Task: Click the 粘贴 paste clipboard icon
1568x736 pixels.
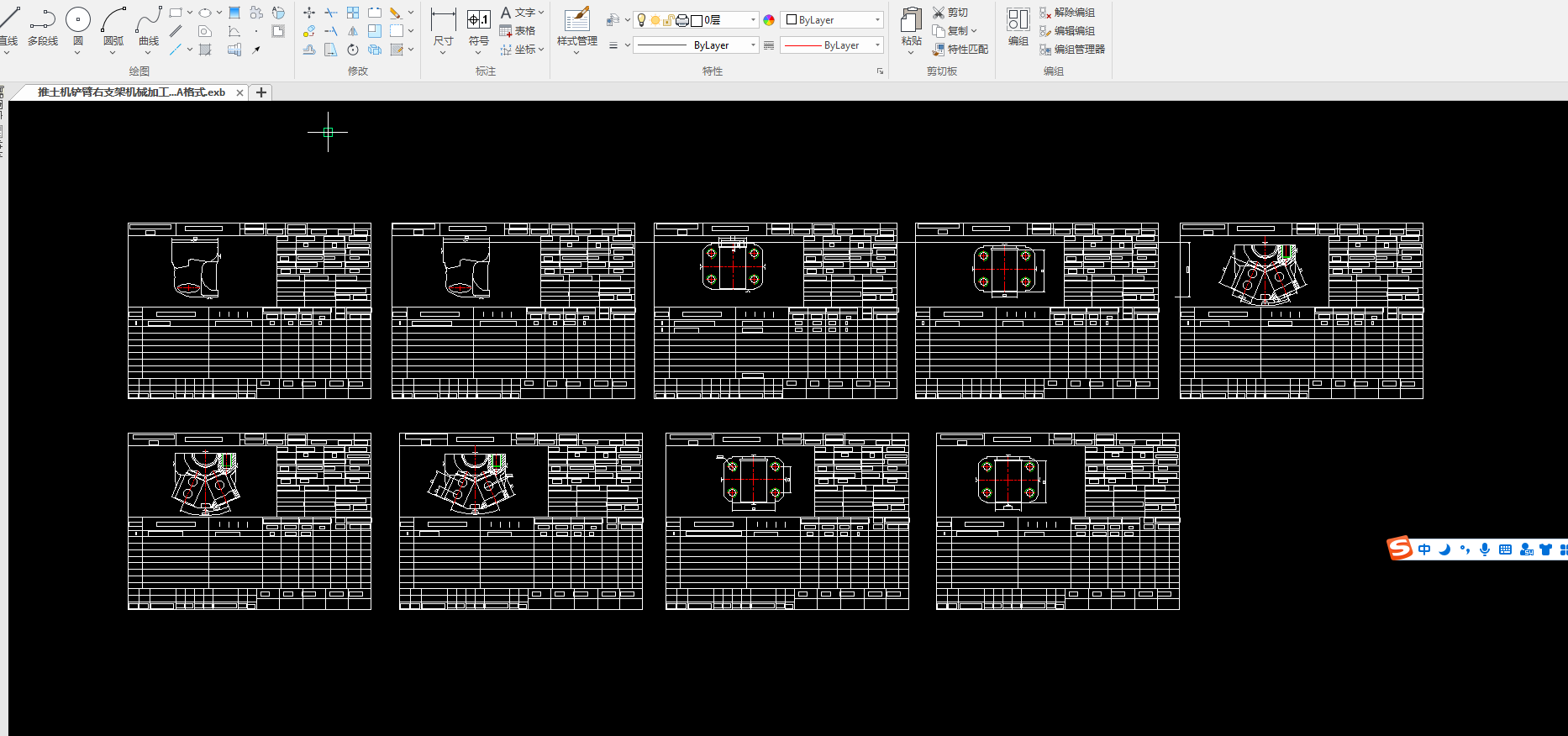Action: pyautogui.click(x=911, y=19)
